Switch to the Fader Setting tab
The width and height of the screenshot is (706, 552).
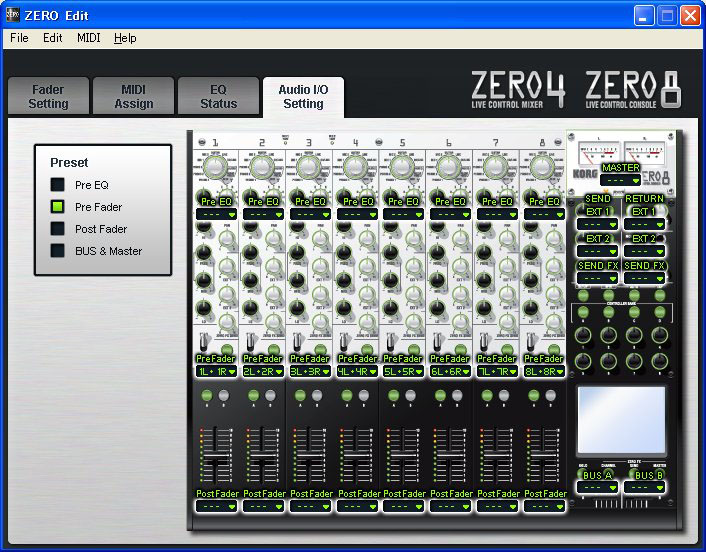pos(48,96)
